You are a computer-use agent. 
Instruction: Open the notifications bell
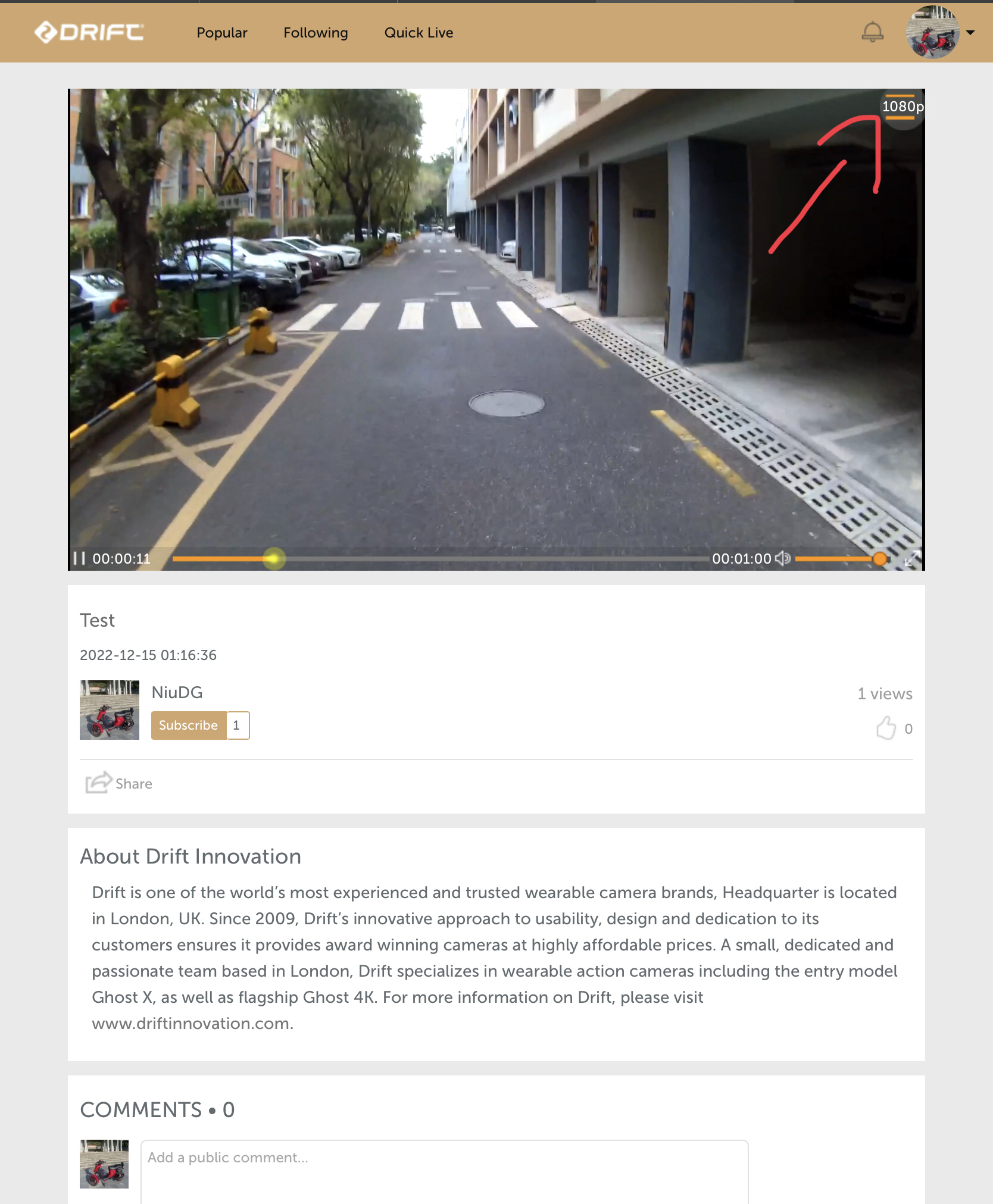[x=872, y=32]
